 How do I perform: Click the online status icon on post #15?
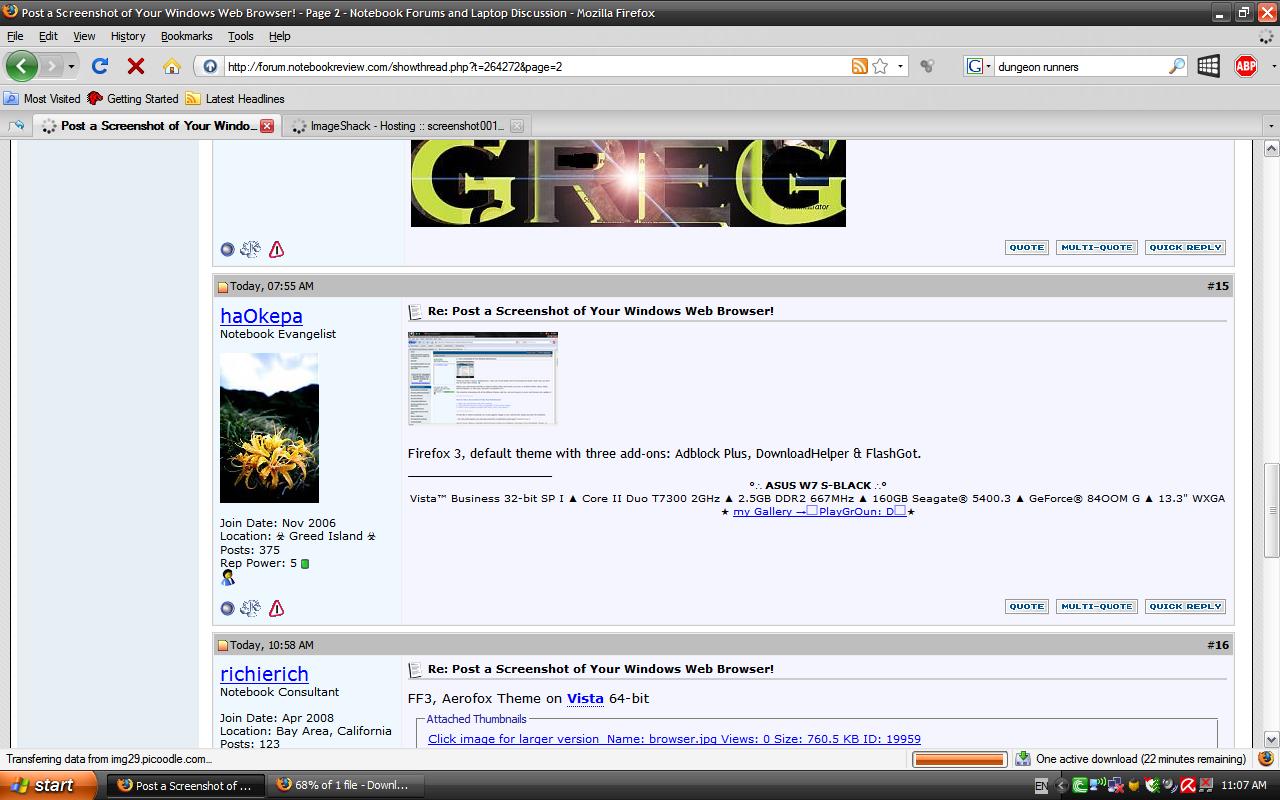[x=227, y=608]
